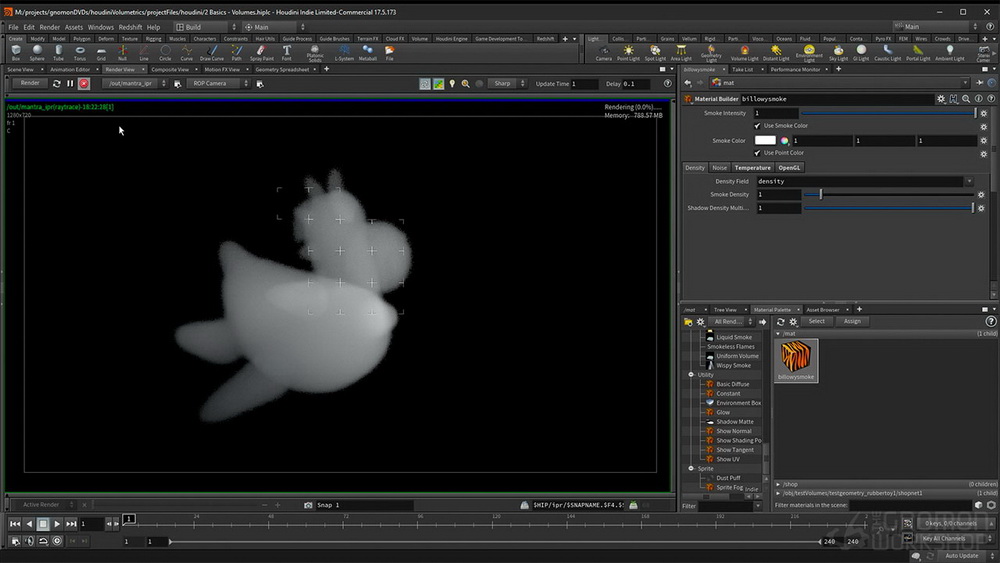Screen dimensions: 1000x563
Task: Click the Render button
Action: click(29, 83)
